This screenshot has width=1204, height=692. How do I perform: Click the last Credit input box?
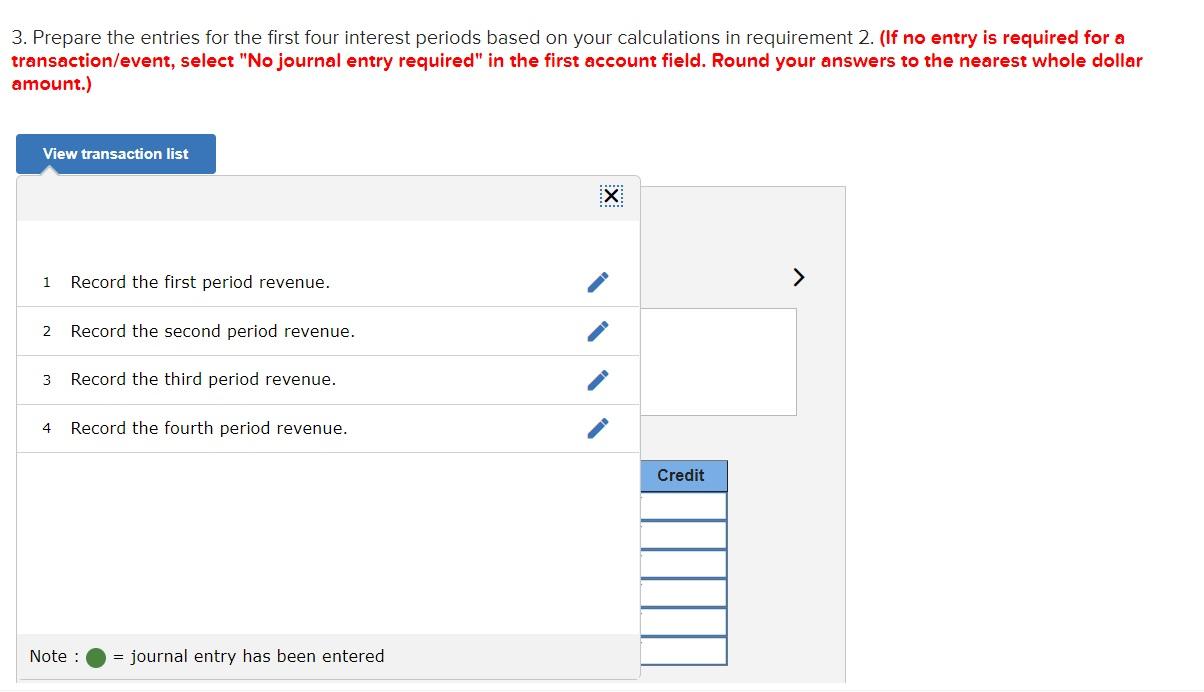pyautogui.click(x=683, y=651)
